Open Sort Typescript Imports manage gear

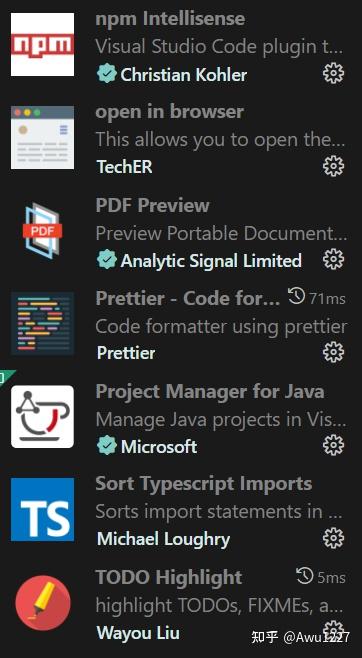333,538
